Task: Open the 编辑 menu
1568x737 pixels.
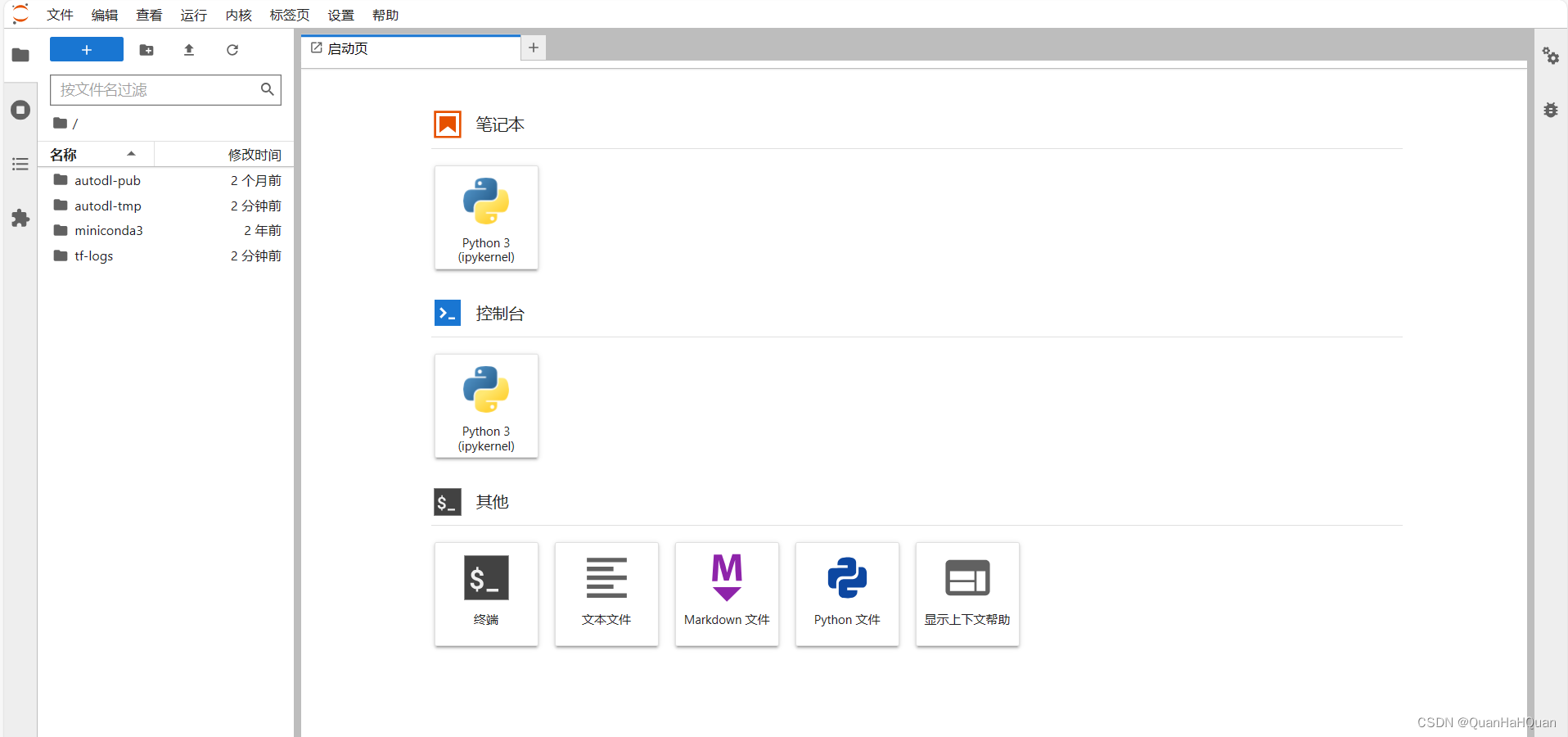Action: 105,15
